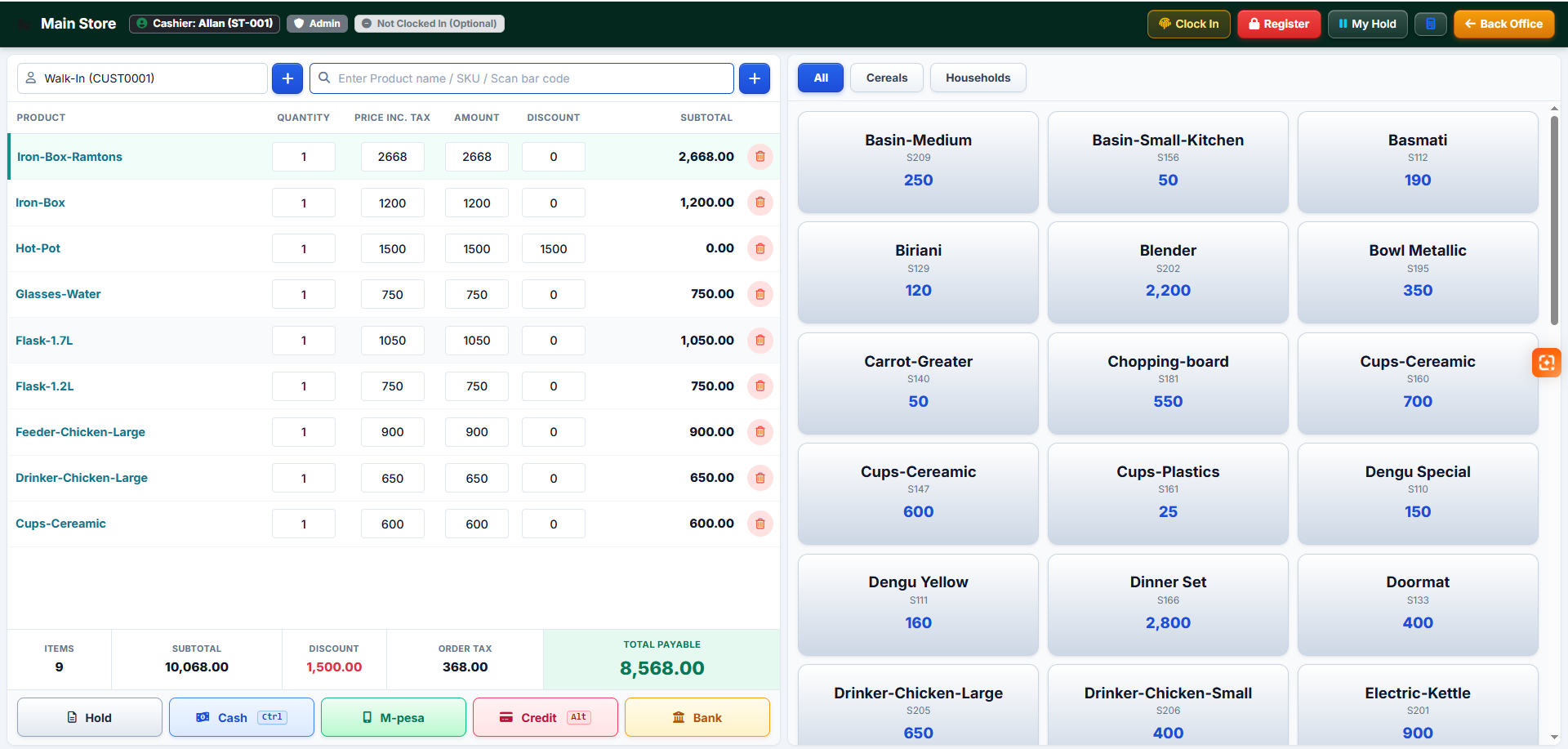Delete the Flask-1.7L row
This screenshot has width=1568, height=749.
tap(759, 341)
